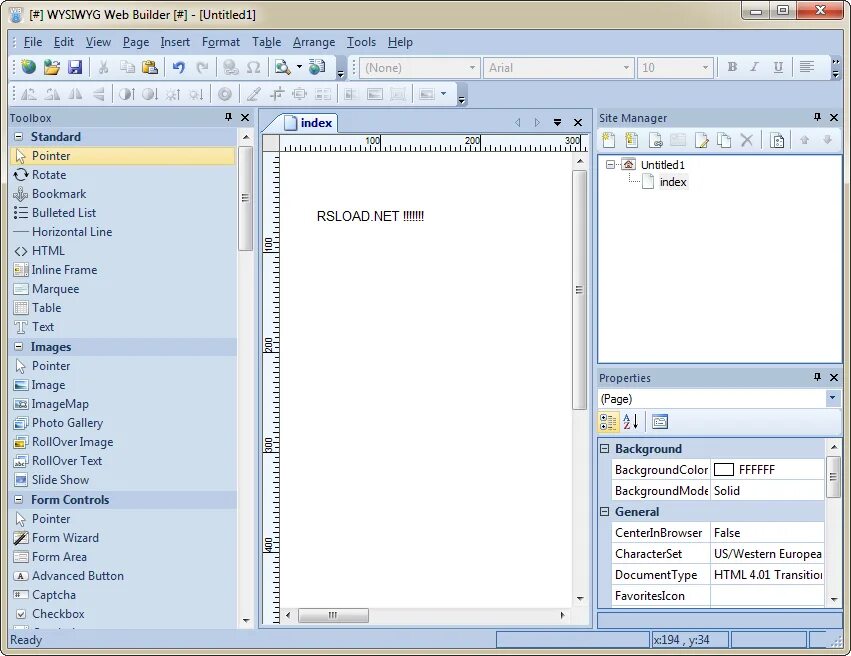The image size is (851, 656).
Task: Open the File menu
Action: tap(33, 42)
